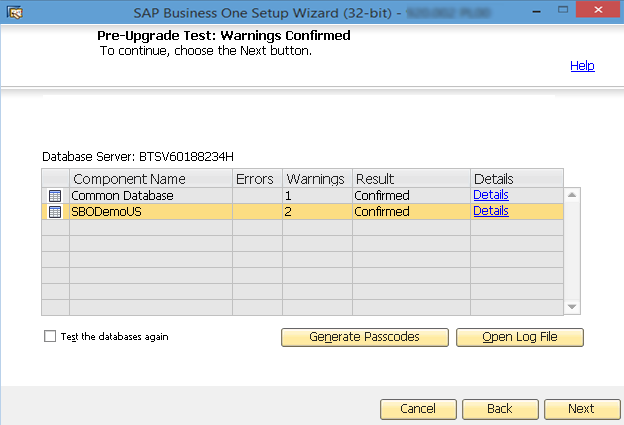Open Details link for SBODemoUS
624x425 pixels.
pos(491,211)
